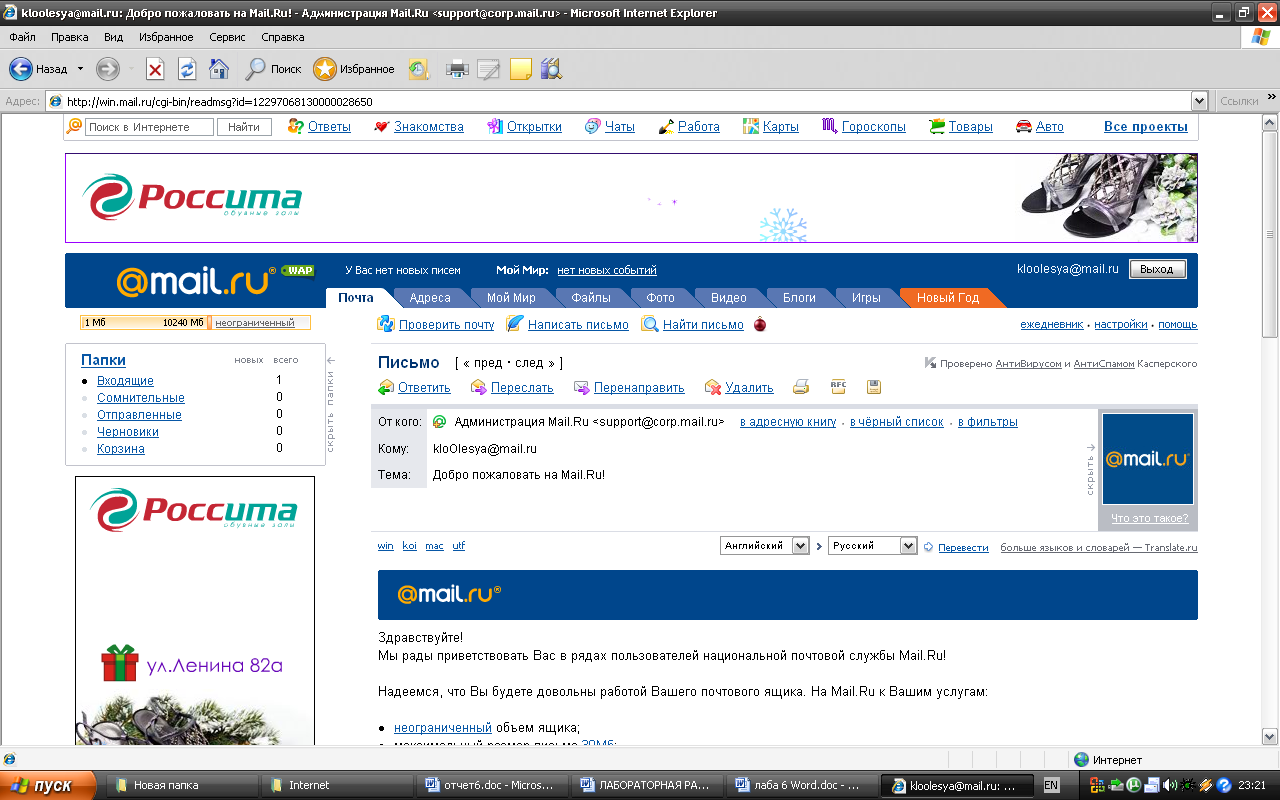The image size is (1280, 800).
Task: Click the Перевести translate link
Action: click(x=964, y=547)
